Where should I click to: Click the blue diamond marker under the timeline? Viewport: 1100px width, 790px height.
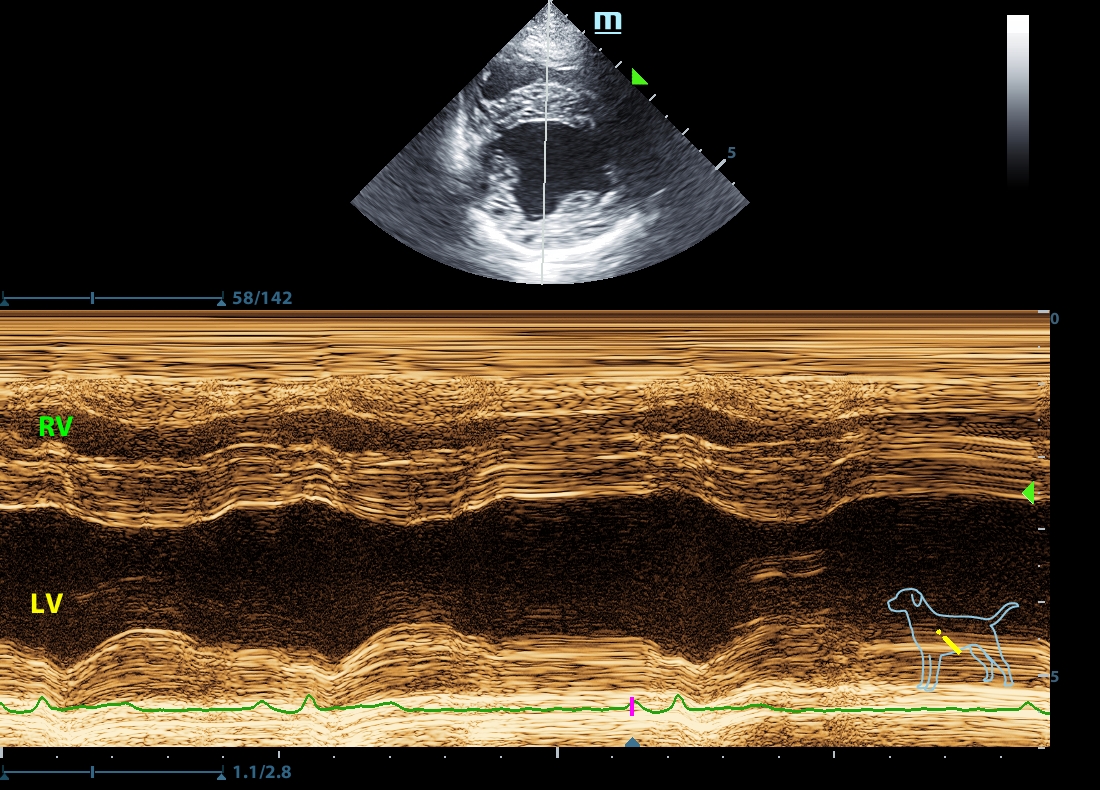pos(632,743)
